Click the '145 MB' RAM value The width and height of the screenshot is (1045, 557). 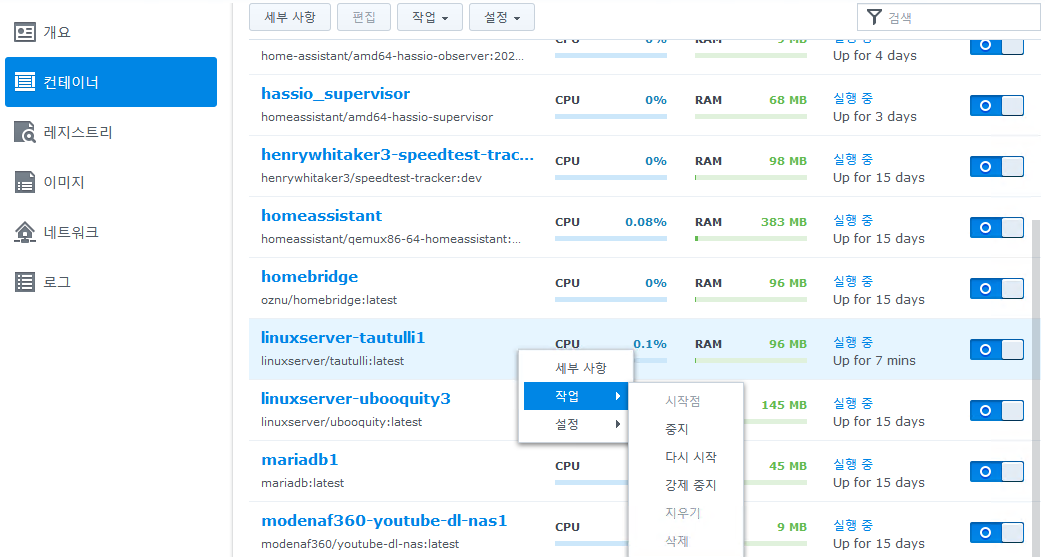(x=784, y=405)
